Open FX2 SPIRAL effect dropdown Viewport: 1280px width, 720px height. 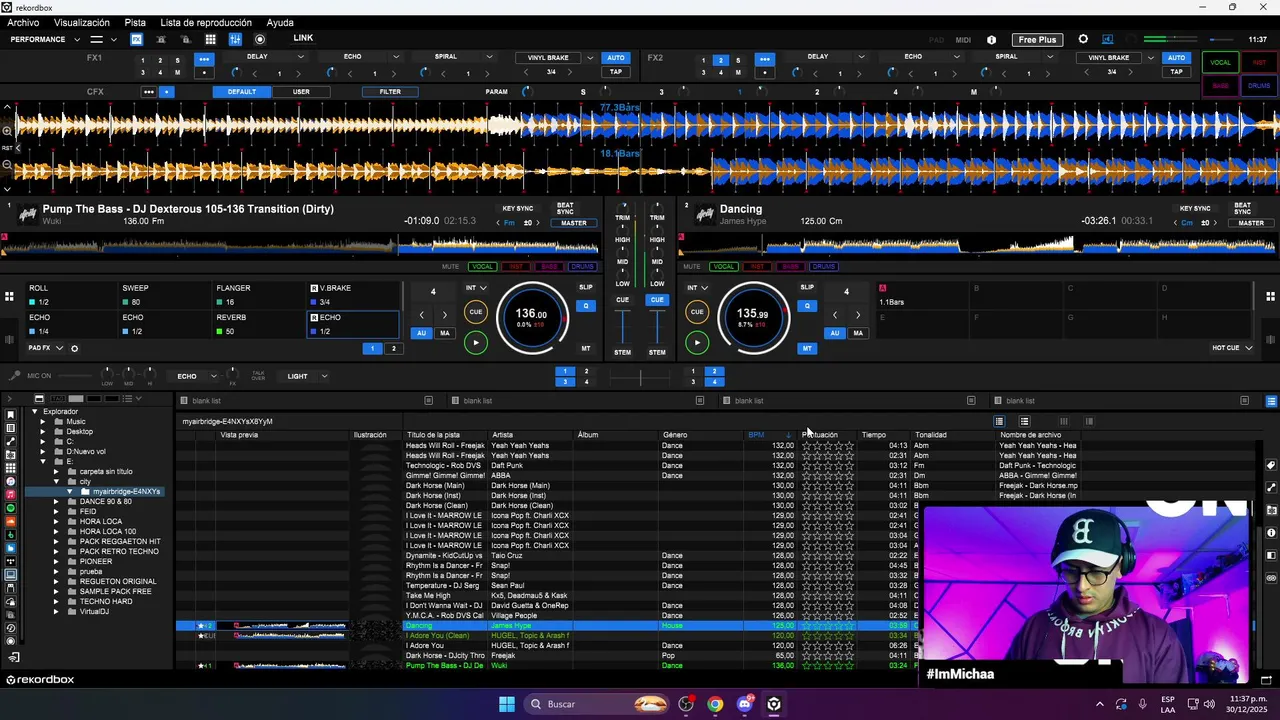pyautogui.click(x=1050, y=57)
